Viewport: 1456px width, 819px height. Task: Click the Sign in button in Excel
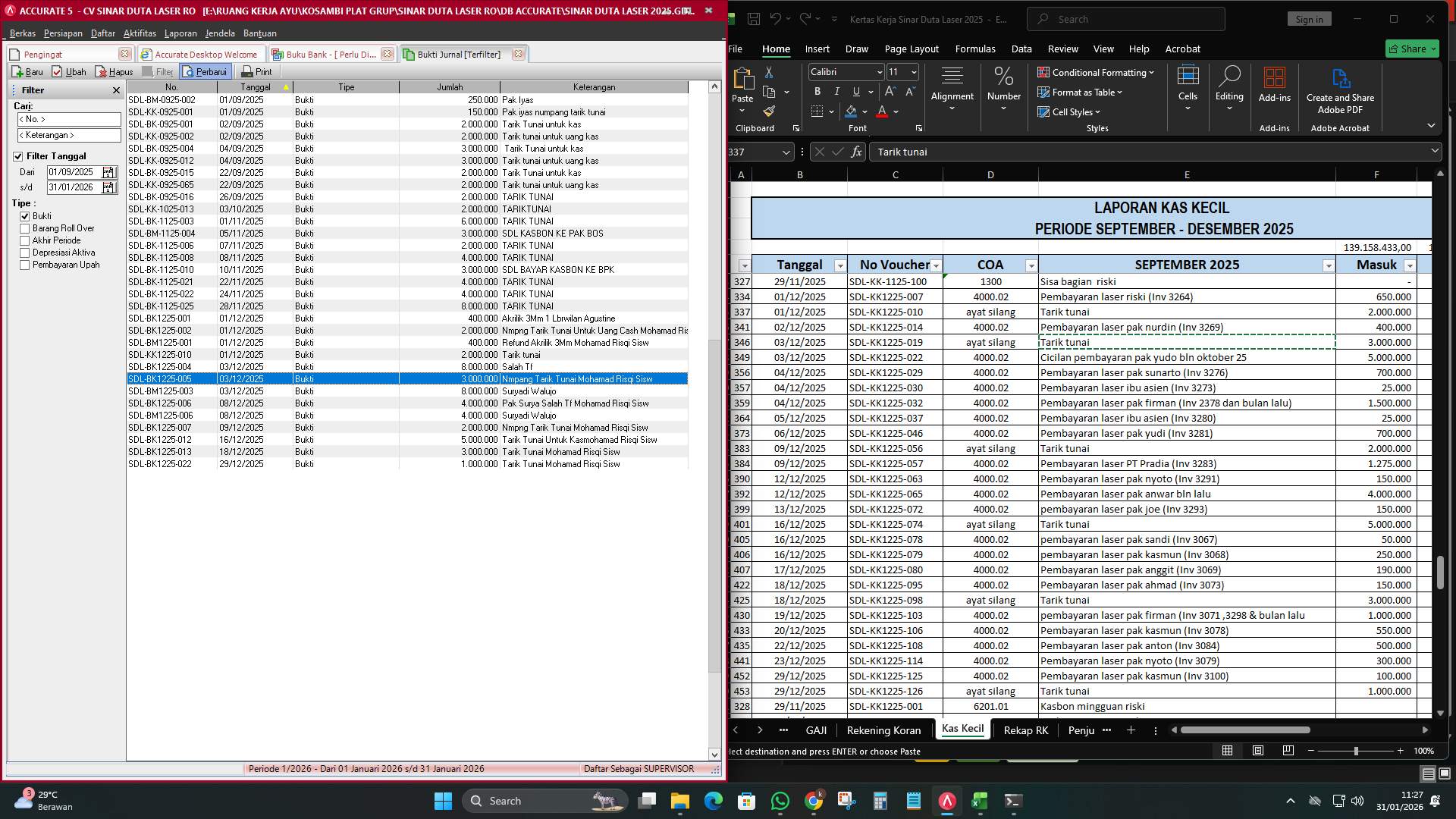point(1309,19)
